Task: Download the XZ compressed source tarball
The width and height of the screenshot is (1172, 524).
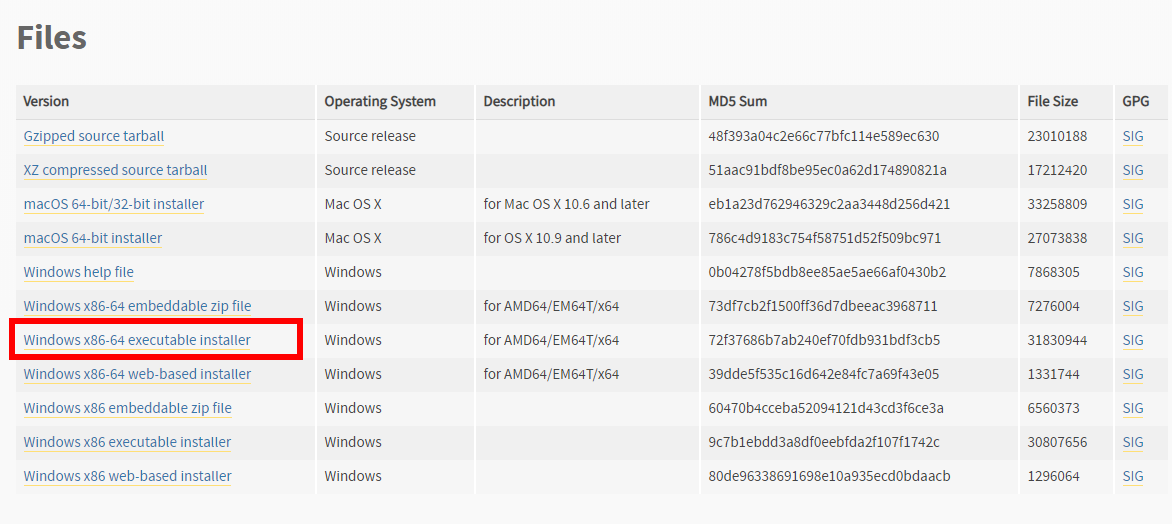Action: (115, 170)
